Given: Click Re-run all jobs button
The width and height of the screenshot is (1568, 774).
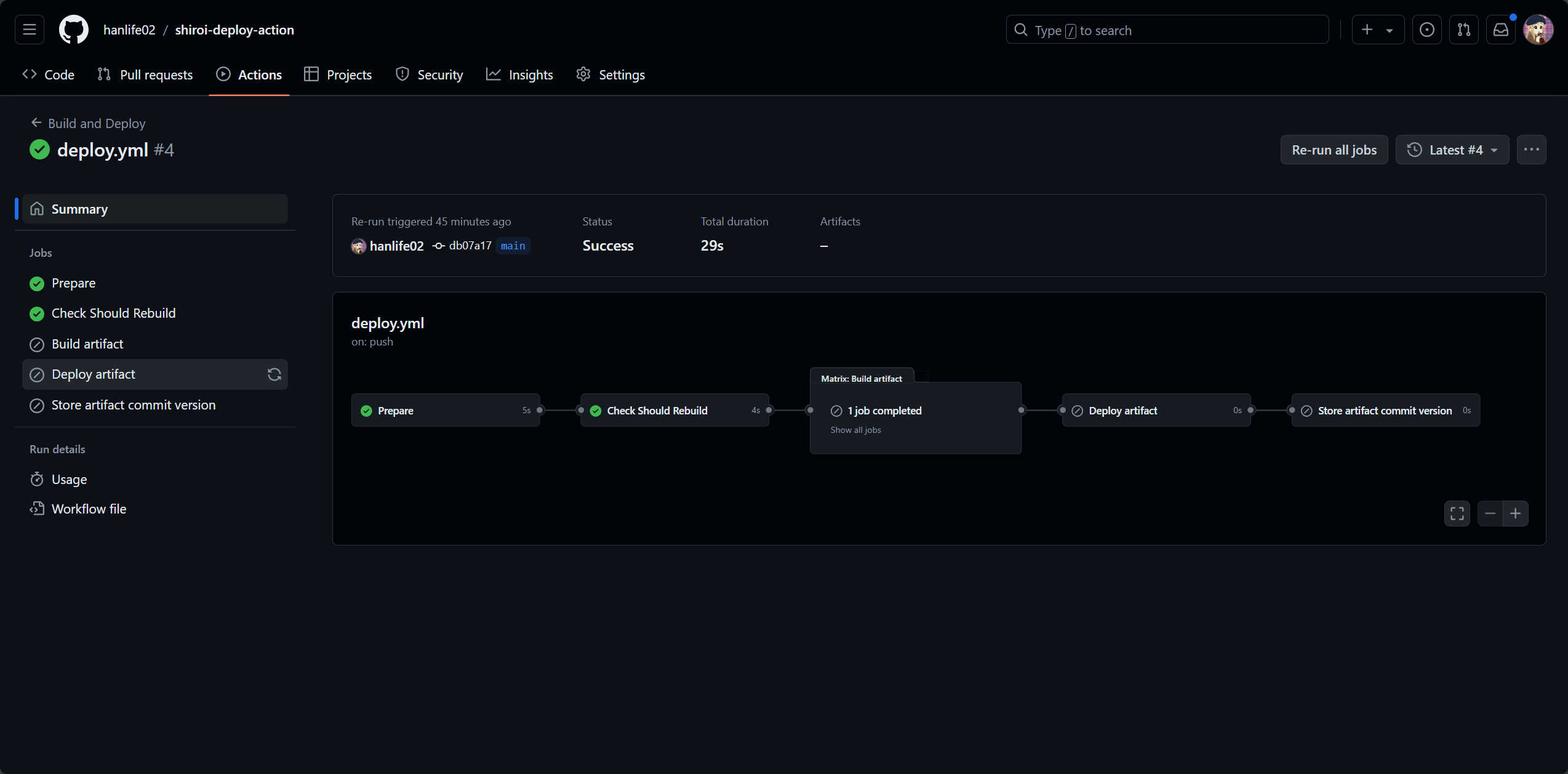Looking at the screenshot, I should tap(1334, 150).
